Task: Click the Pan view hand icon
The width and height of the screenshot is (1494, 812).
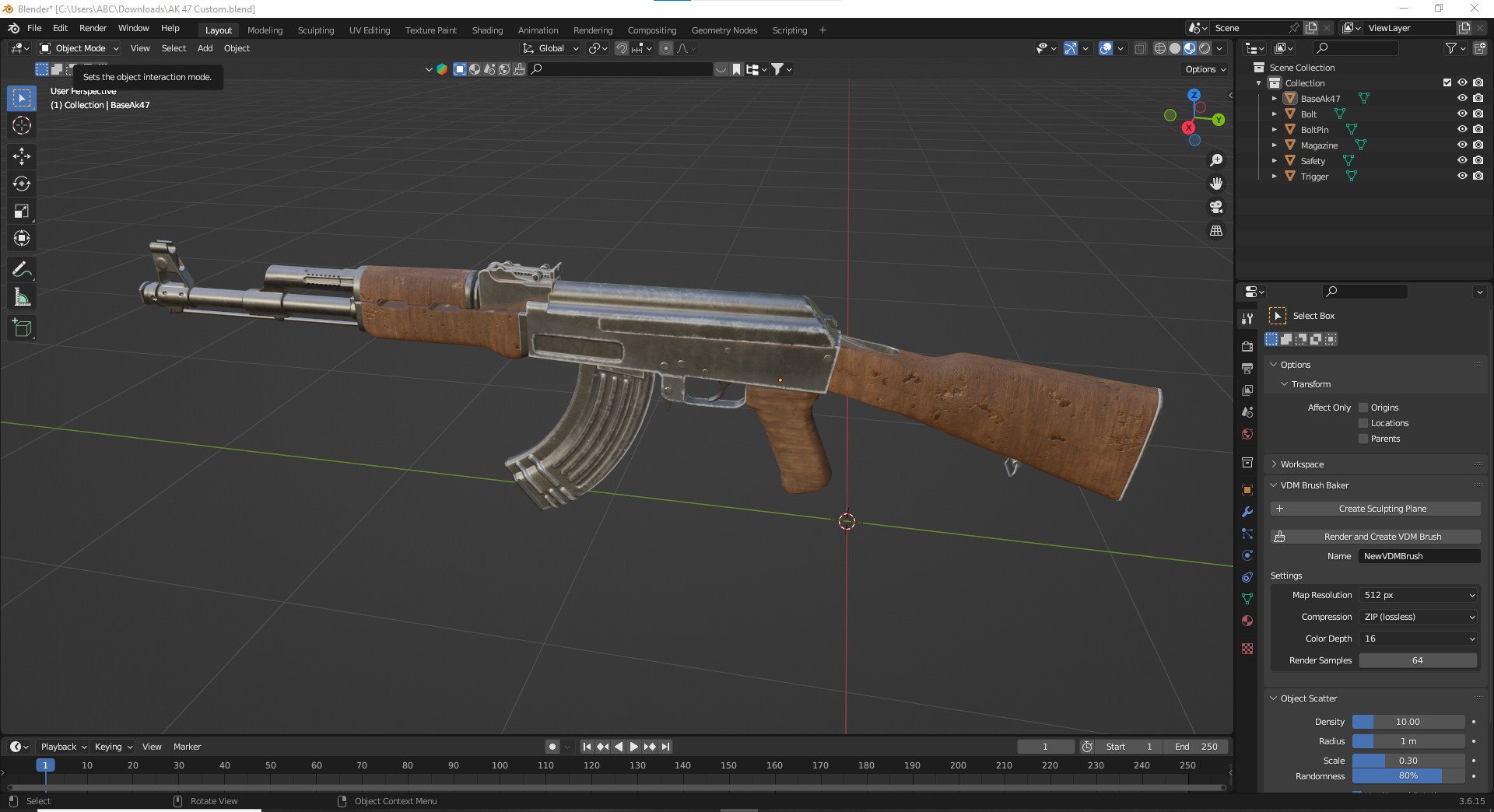Action: point(1216,184)
